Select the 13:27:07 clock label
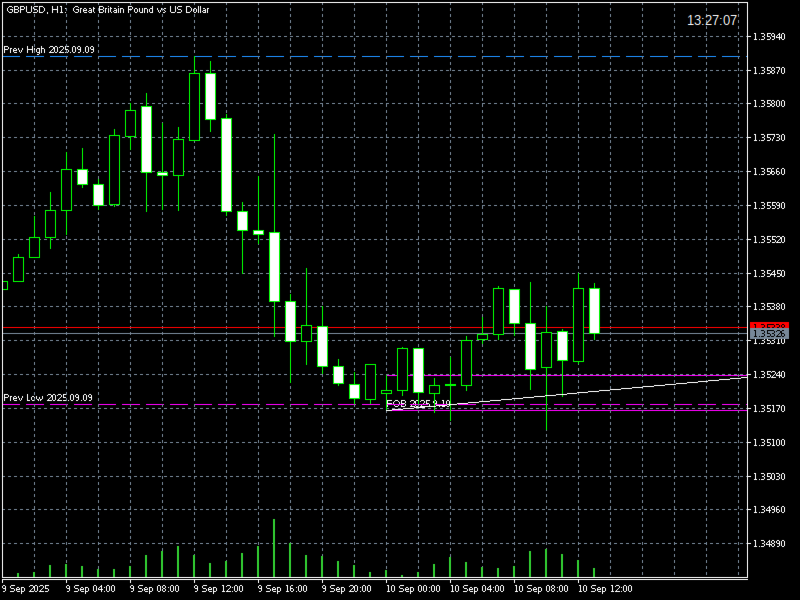The height and width of the screenshot is (600, 800). pyautogui.click(x=712, y=20)
